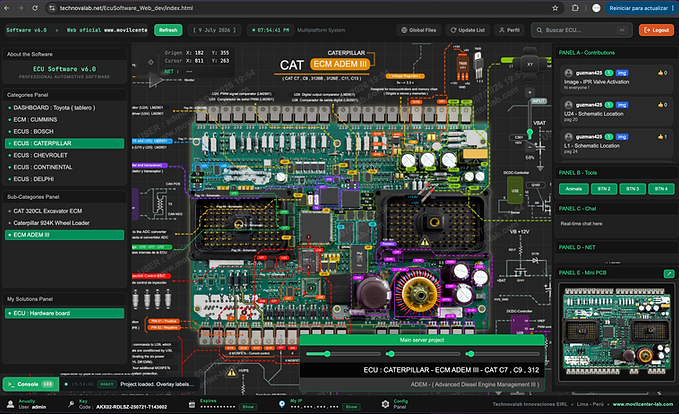679x414 pixels.
Task: Click third slider handle in Main server project
Action: point(471,354)
